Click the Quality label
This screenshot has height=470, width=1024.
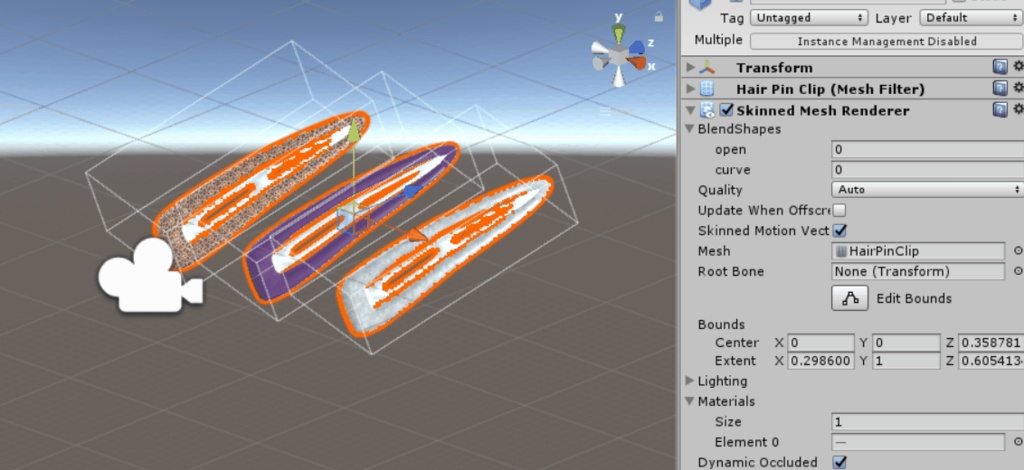pos(720,190)
